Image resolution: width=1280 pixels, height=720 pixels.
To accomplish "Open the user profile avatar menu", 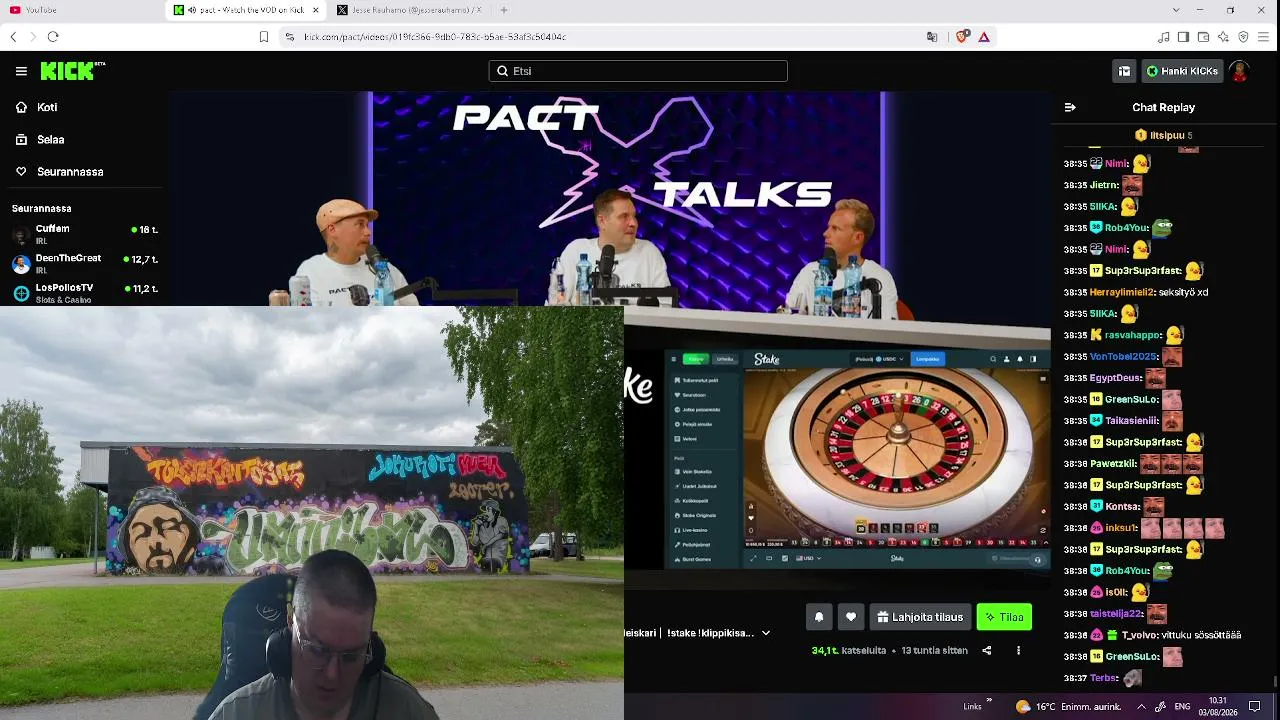I will pos(1240,71).
